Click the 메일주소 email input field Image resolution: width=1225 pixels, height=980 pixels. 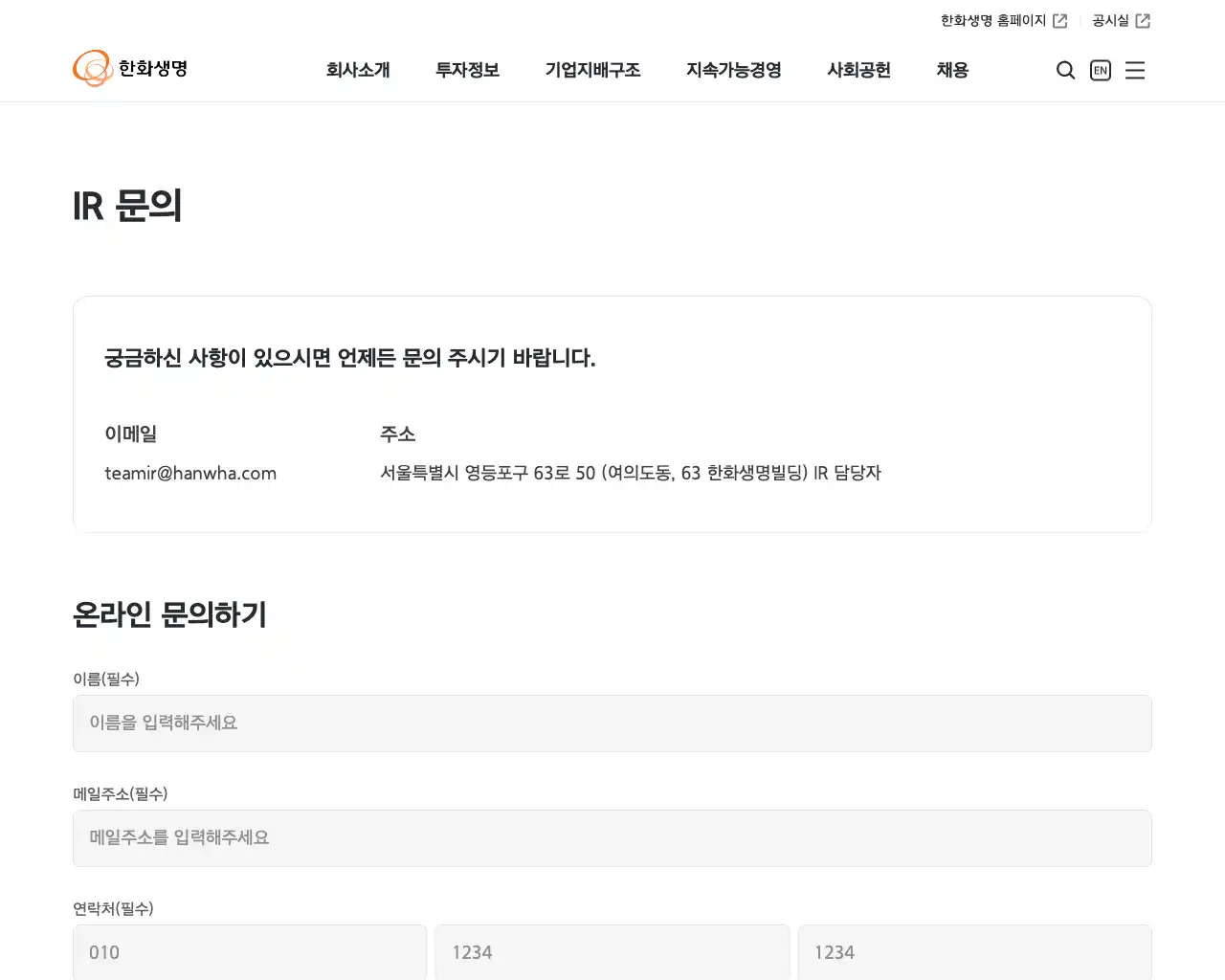(x=612, y=838)
